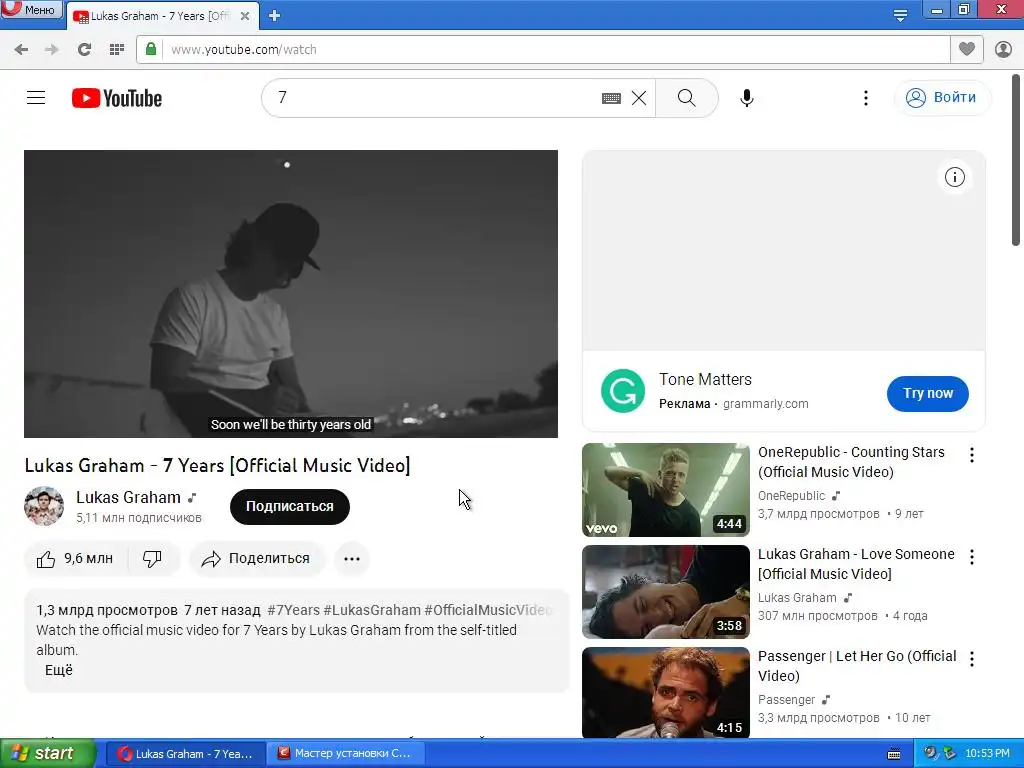The height and width of the screenshot is (768, 1024).
Task: Open the #LukasGraham hashtag link
Action: (x=372, y=610)
